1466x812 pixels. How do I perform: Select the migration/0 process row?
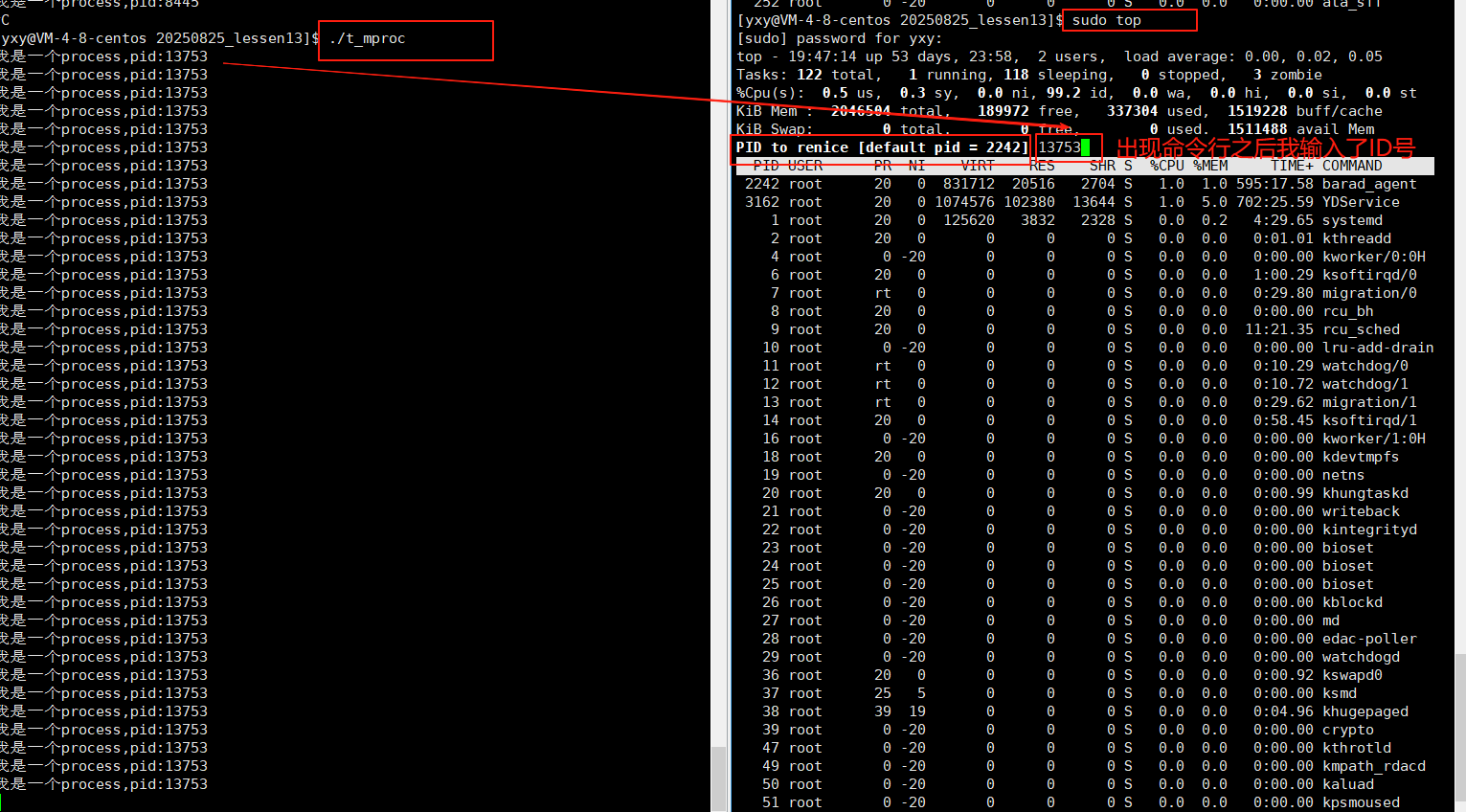point(1085,293)
